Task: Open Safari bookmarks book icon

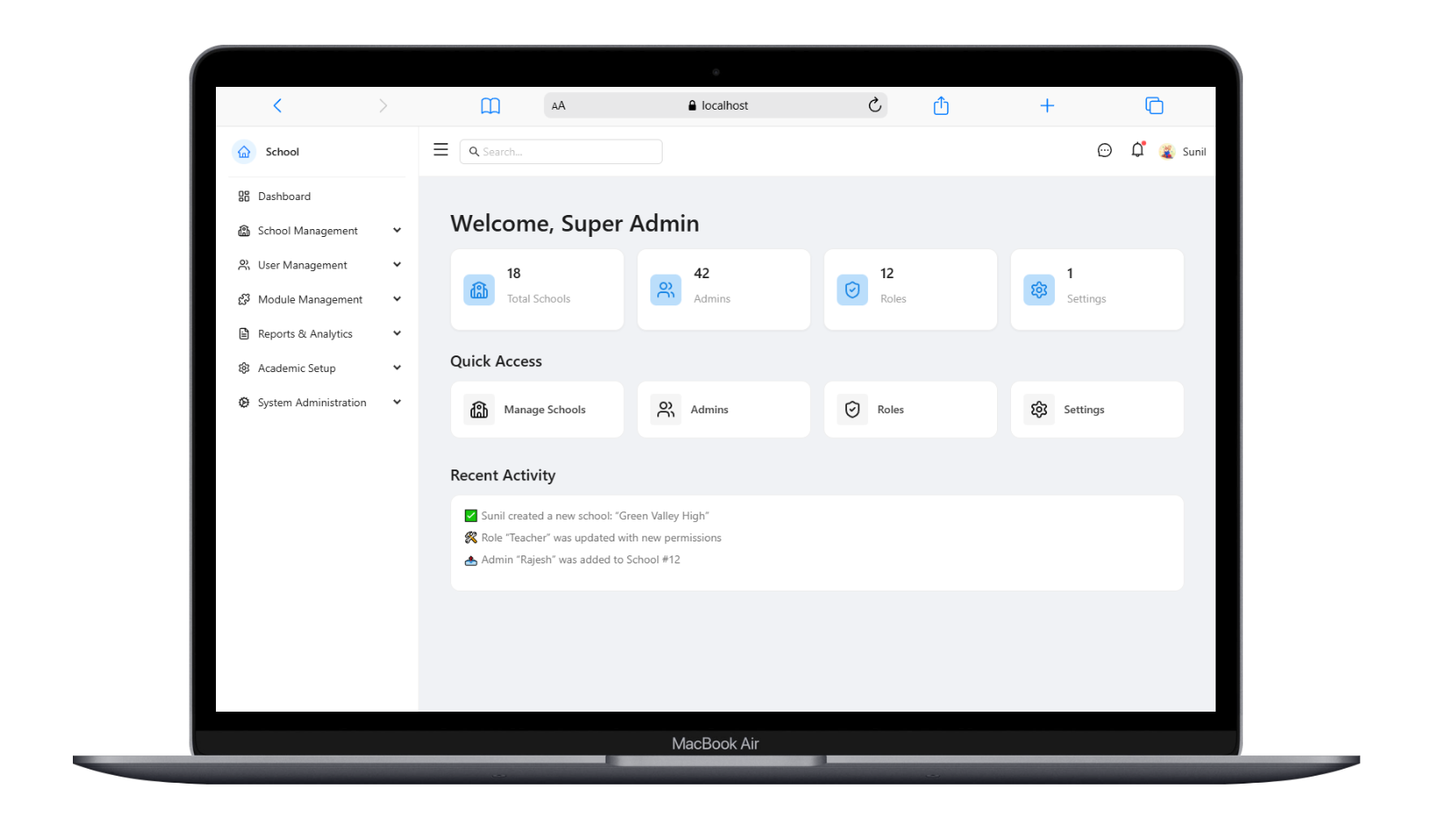Action: 490,106
